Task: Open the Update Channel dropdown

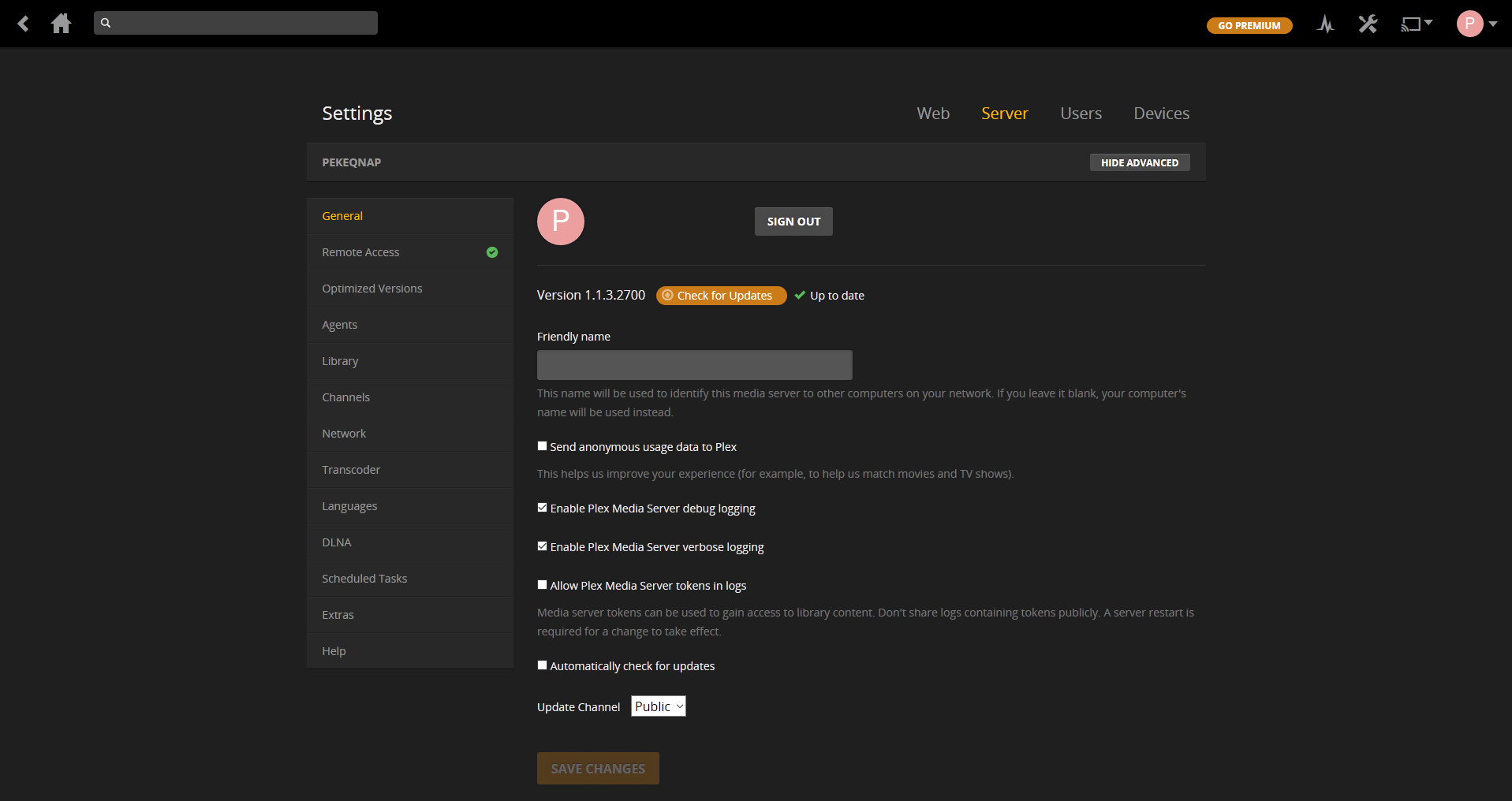Action: pyautogui.click(x=658, y=706)
